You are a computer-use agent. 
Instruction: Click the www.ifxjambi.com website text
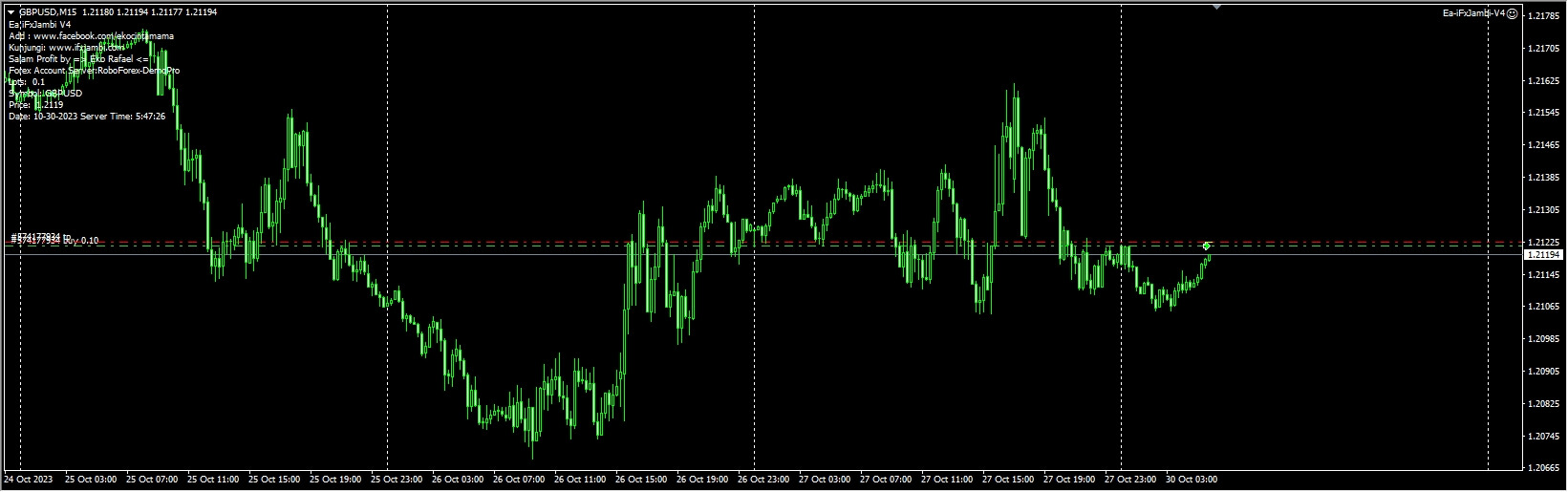(x=86, y=48)
